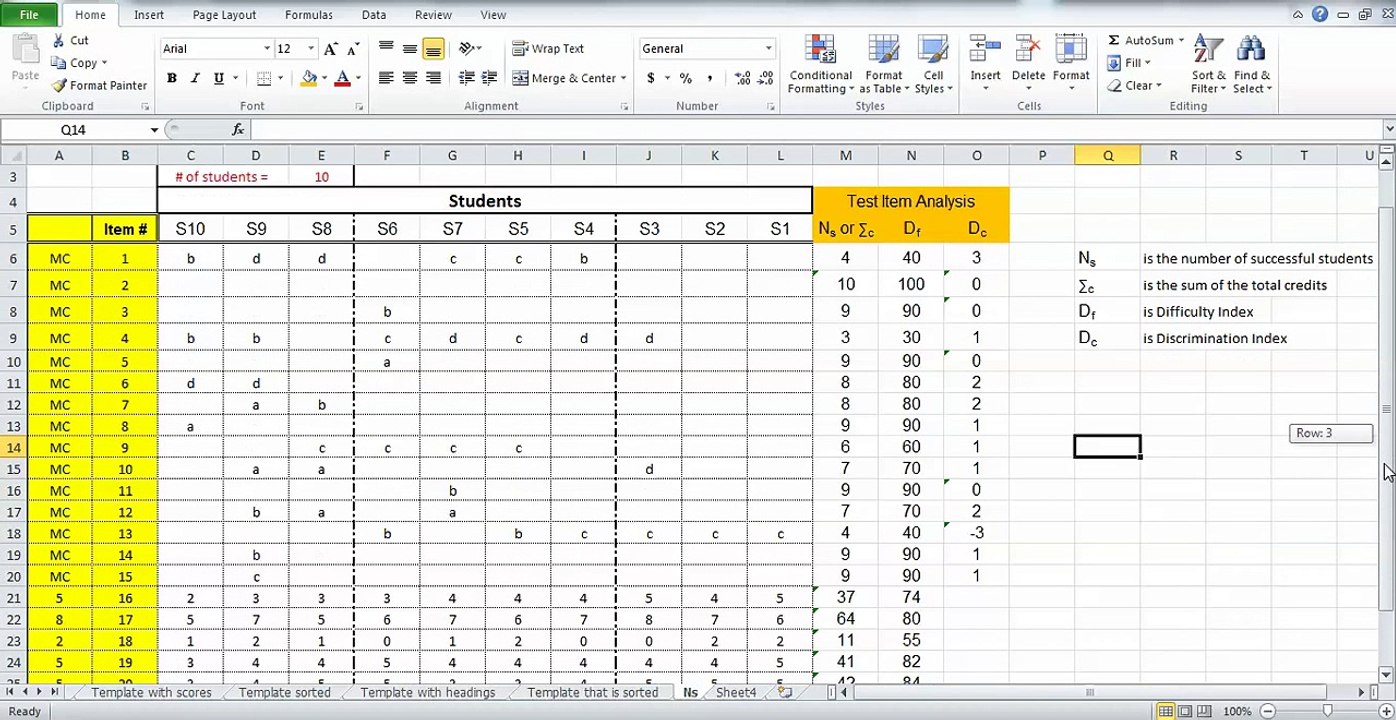Open Find & Select menu
This screenshot has width=1396, height=720.
1252,64
